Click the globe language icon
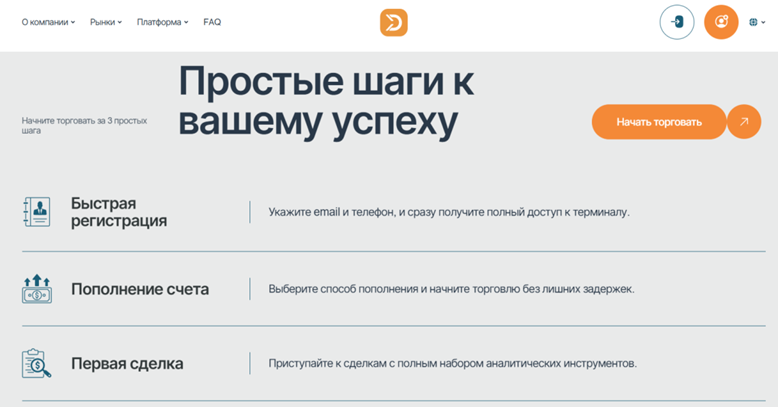The width and height of the screenshot is (778, 407). [x=752, y=22]
